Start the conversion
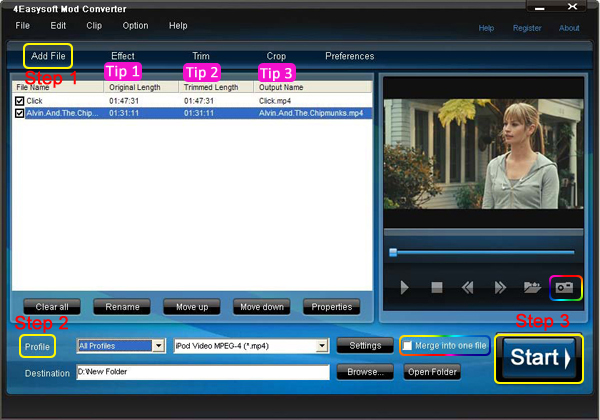 click(x=539, y=358)
